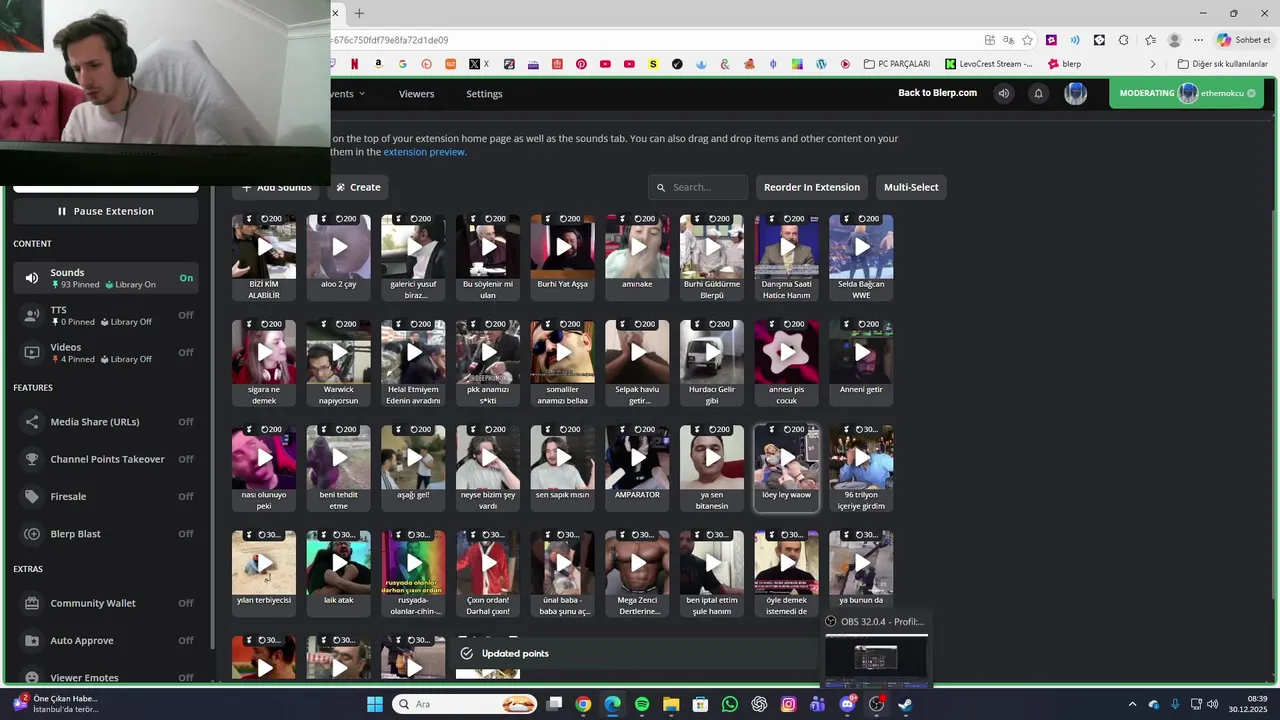This screenshot has height=720, width=1280.
Task: Click the Add Sounds button
Action: [276, 187]
